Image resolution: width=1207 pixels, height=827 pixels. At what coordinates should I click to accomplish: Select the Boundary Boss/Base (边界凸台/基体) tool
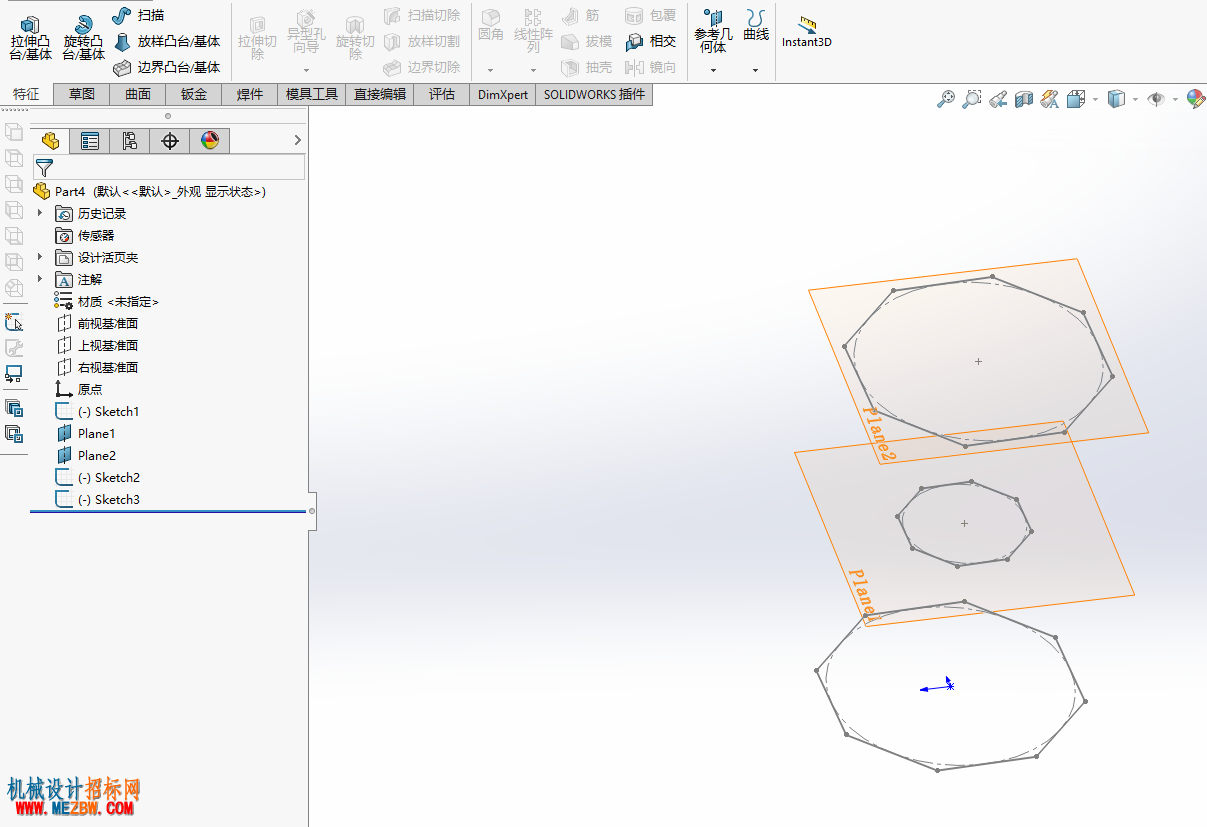pyautogui.click(x=166, y=68)
